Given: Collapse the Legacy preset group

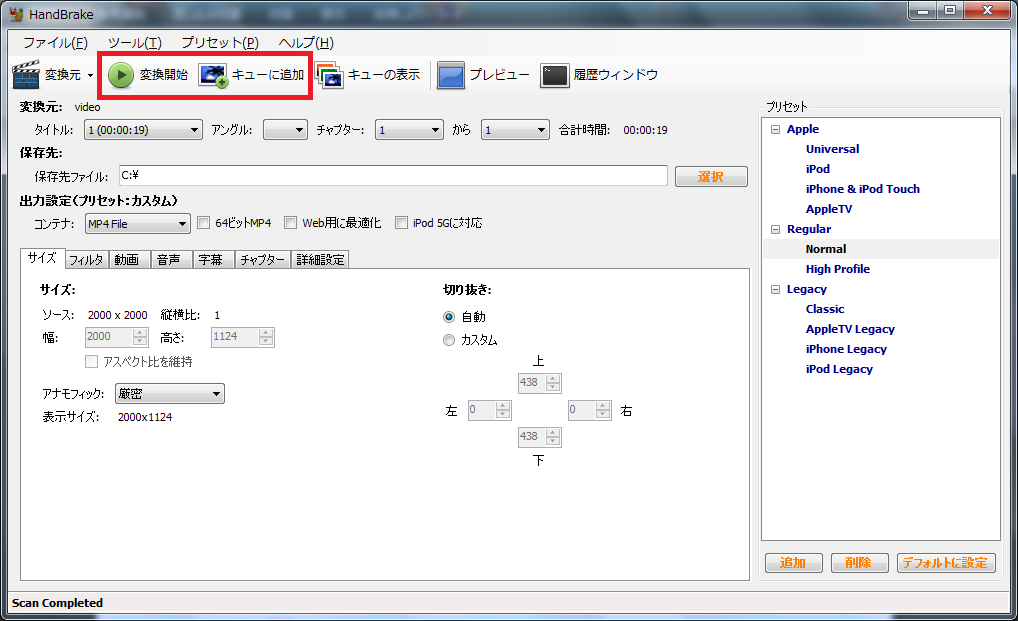Looking at the screenshot, I should [x=775, y=289].
